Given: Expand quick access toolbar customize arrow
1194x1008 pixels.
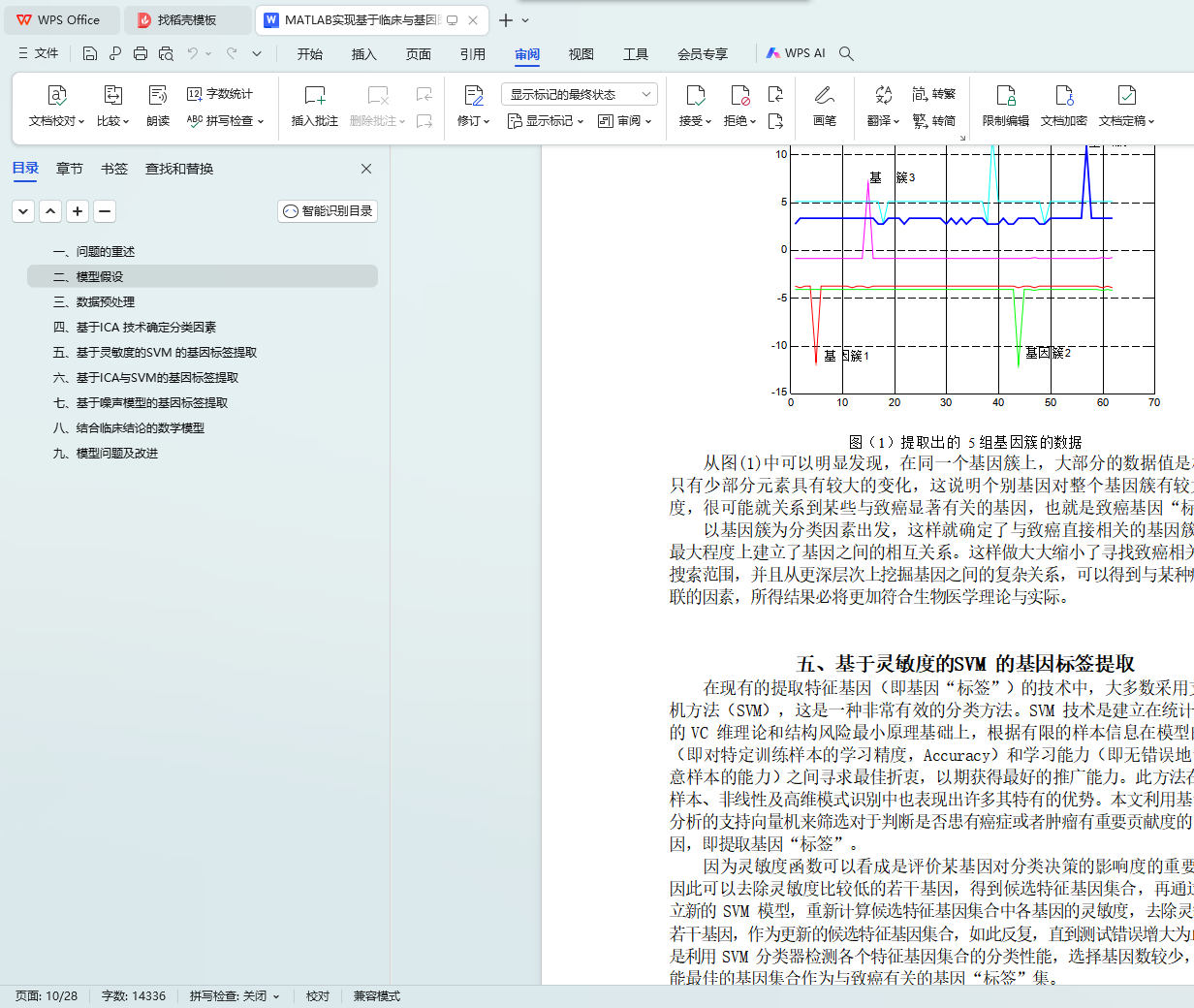Looking at the screenshot, I should (257, 54).
